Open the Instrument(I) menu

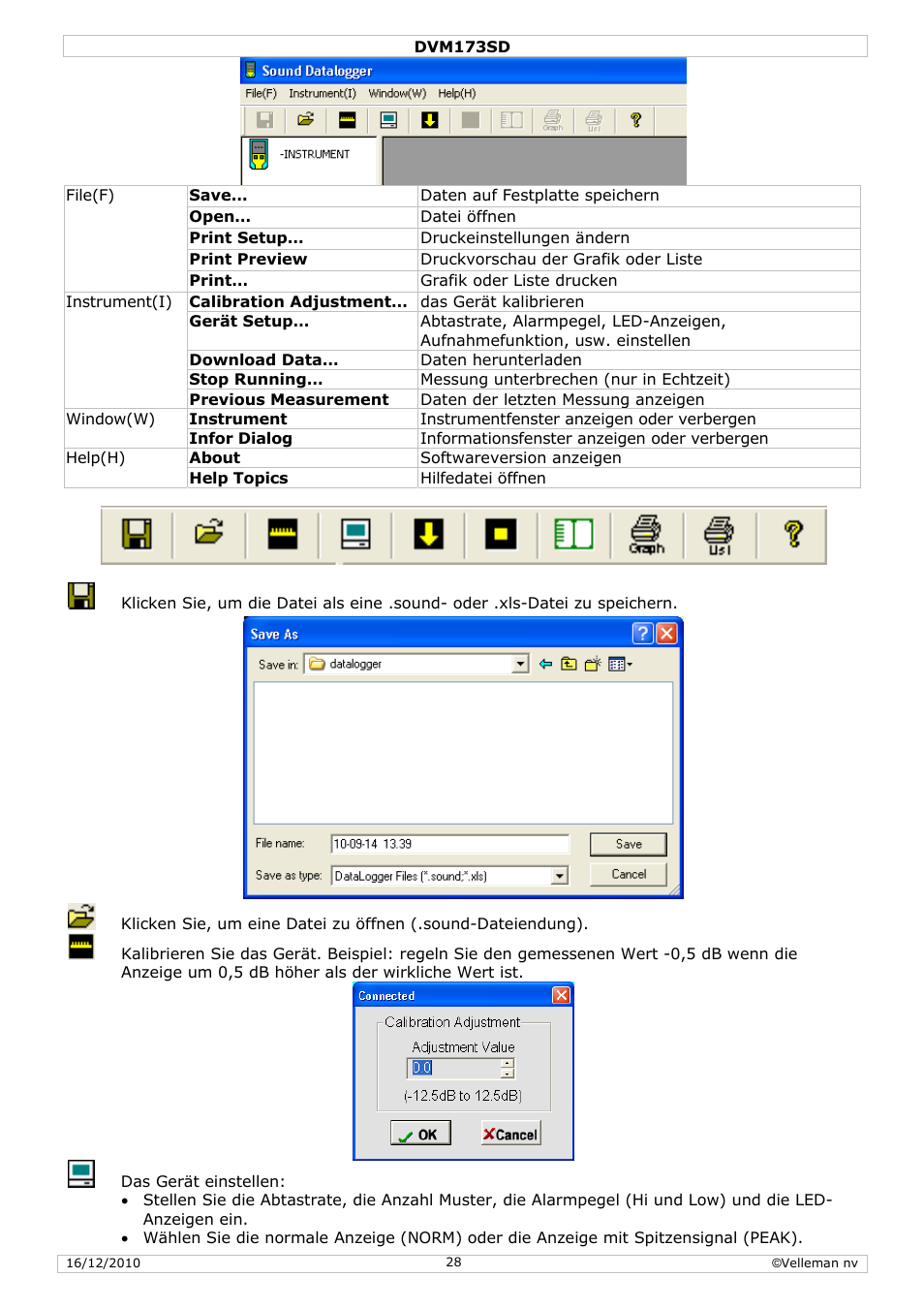[x=323, y=93]
